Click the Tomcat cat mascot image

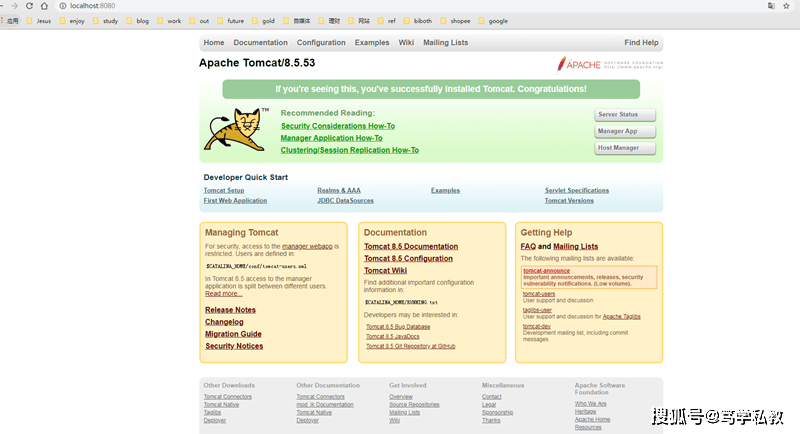pyautogui.click(x=236, y=129)
